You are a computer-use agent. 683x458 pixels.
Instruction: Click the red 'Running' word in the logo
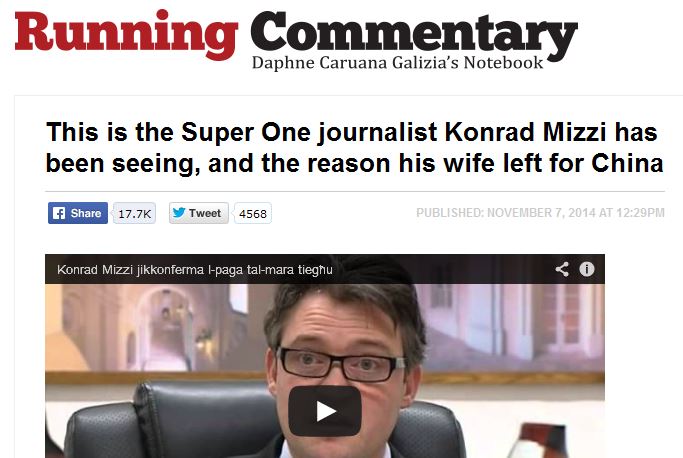pos(126,34)
